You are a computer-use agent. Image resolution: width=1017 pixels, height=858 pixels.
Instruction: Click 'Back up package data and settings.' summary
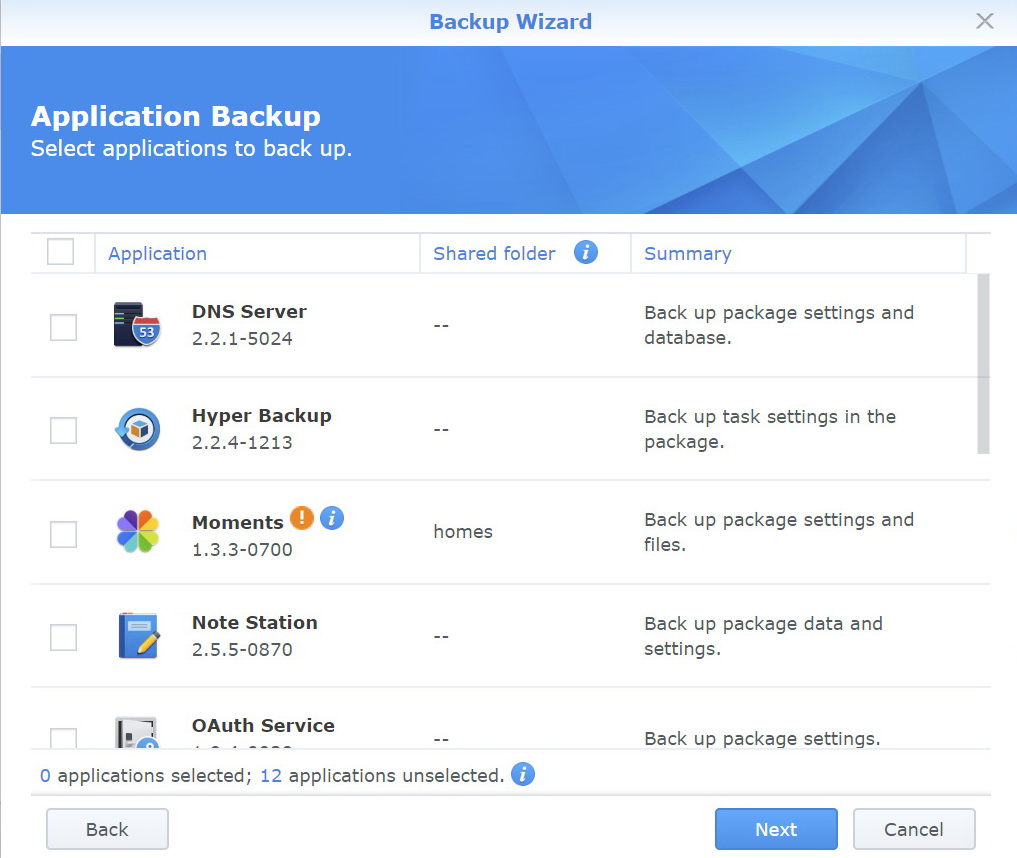coord(763,636)
